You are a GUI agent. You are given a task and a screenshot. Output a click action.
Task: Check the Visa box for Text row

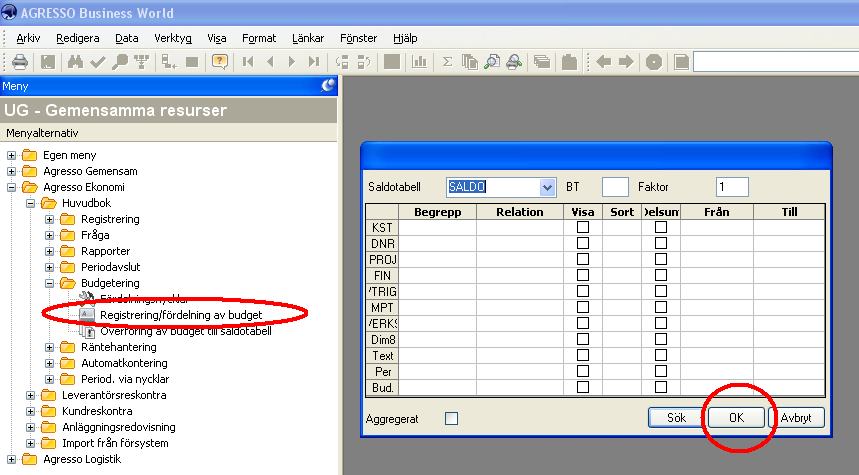583,355
